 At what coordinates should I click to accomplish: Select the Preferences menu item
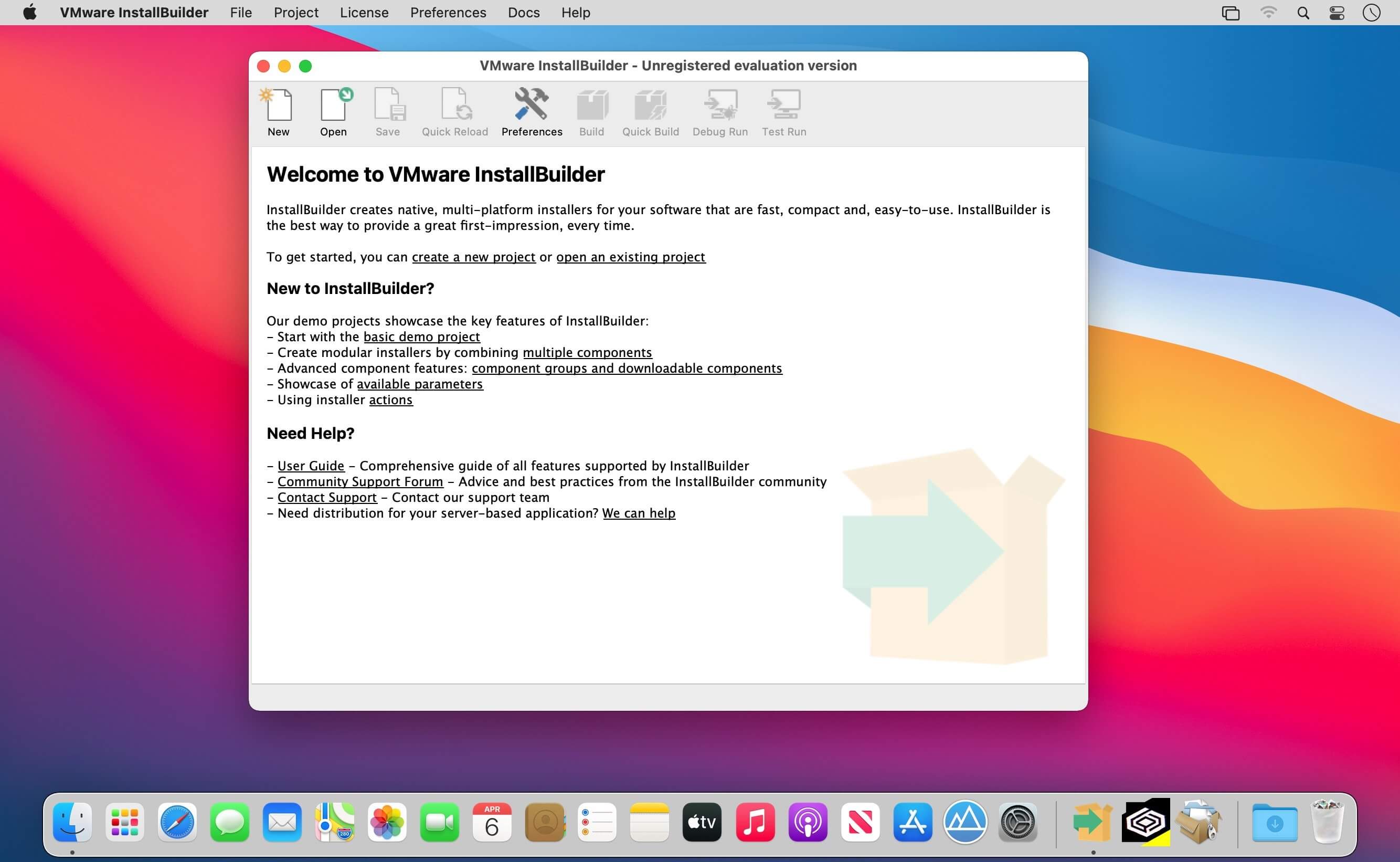[448, 13]
